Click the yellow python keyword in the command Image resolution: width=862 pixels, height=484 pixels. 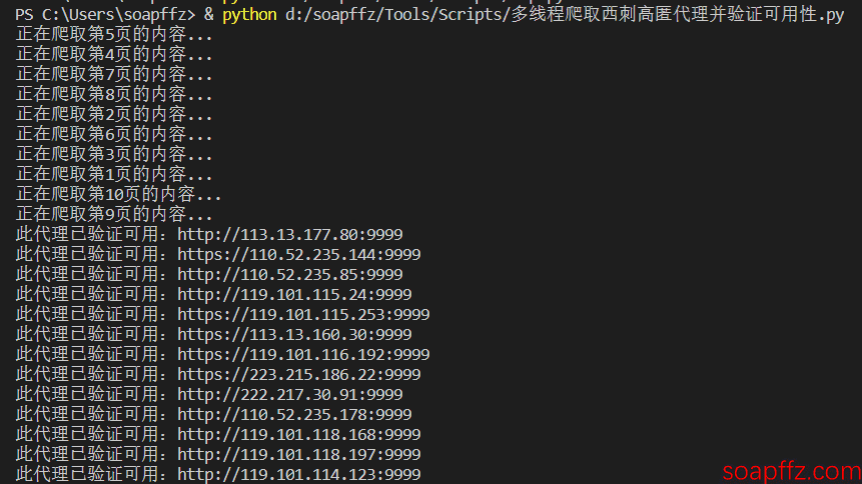pyautogui.click(x=249, y=15)
